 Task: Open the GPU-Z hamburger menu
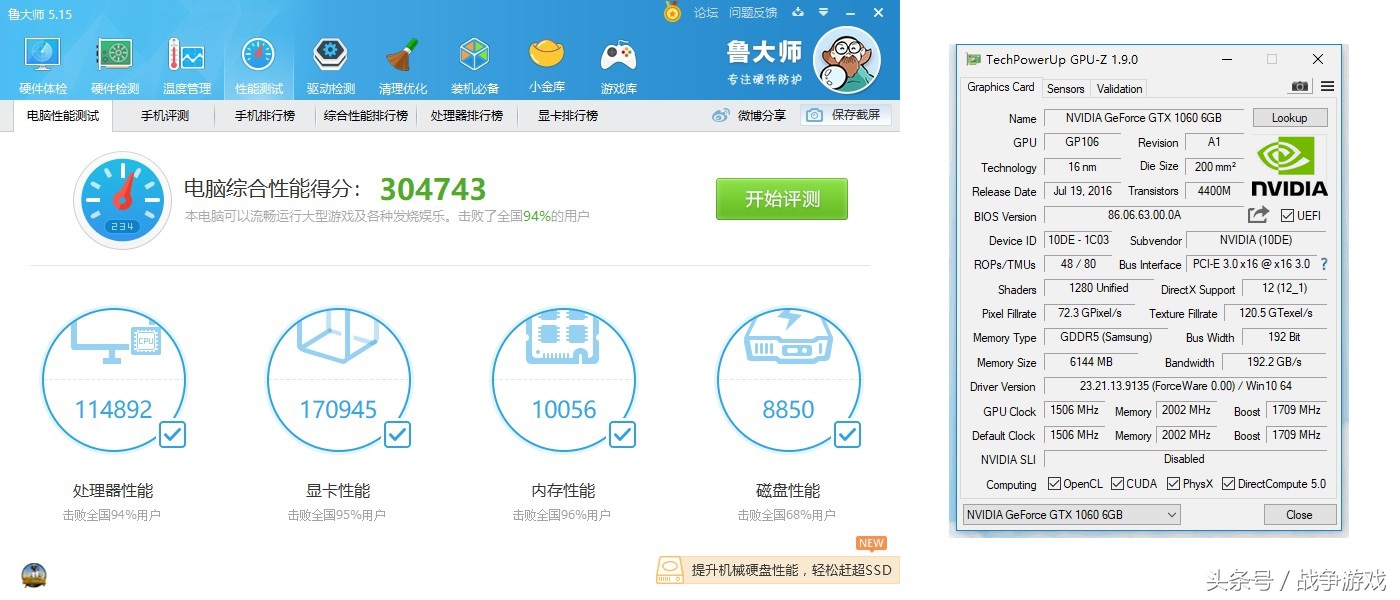[x=1327, y=86]
